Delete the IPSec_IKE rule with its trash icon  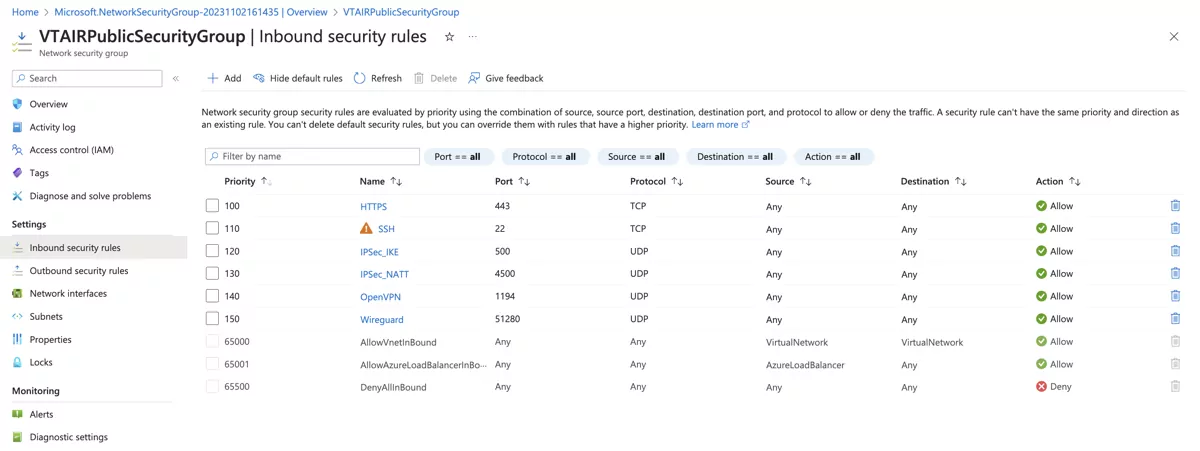tap(1175, 251)
